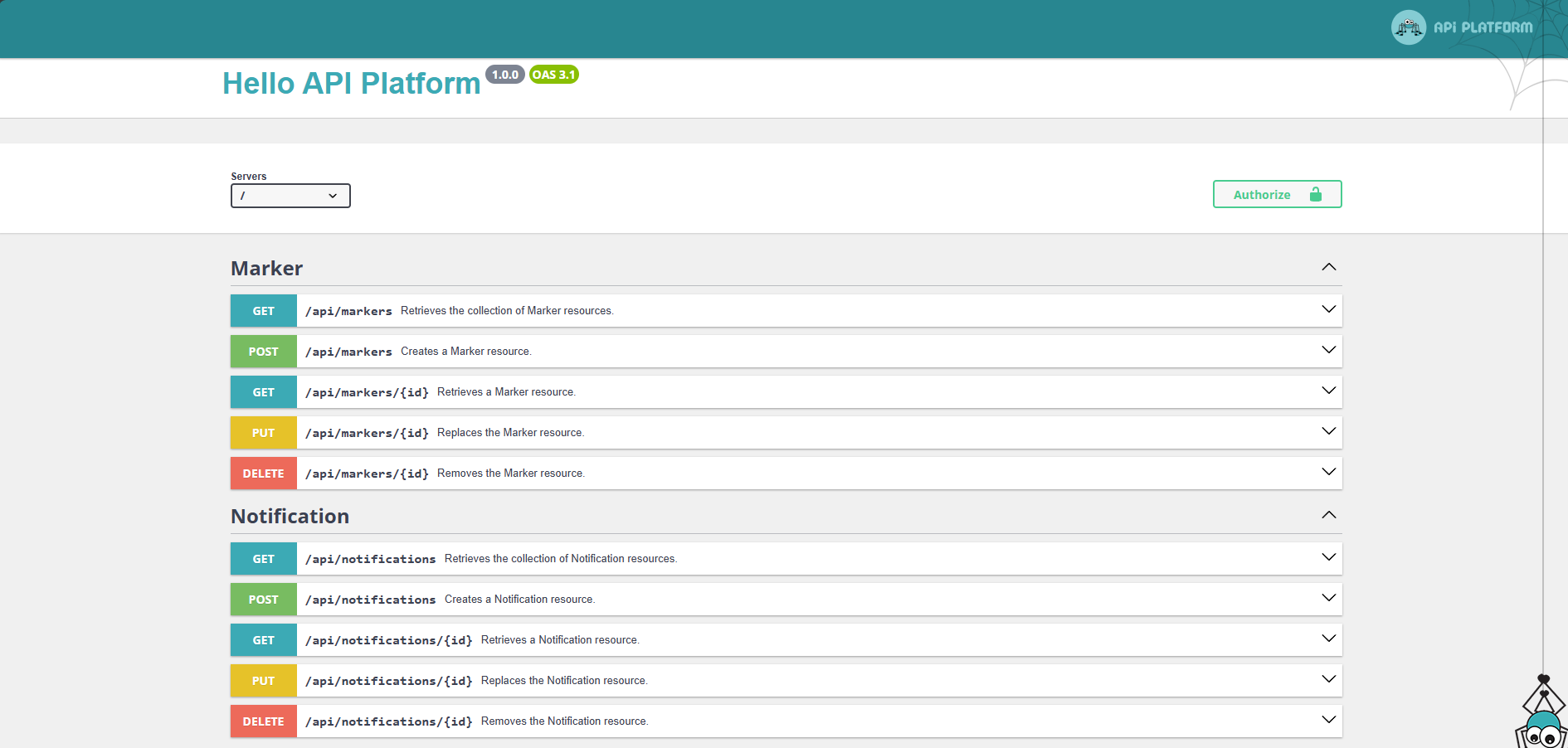Click the POST /api/notifications path
Viewport: 1568px width, 748px height.
point(370,600)
